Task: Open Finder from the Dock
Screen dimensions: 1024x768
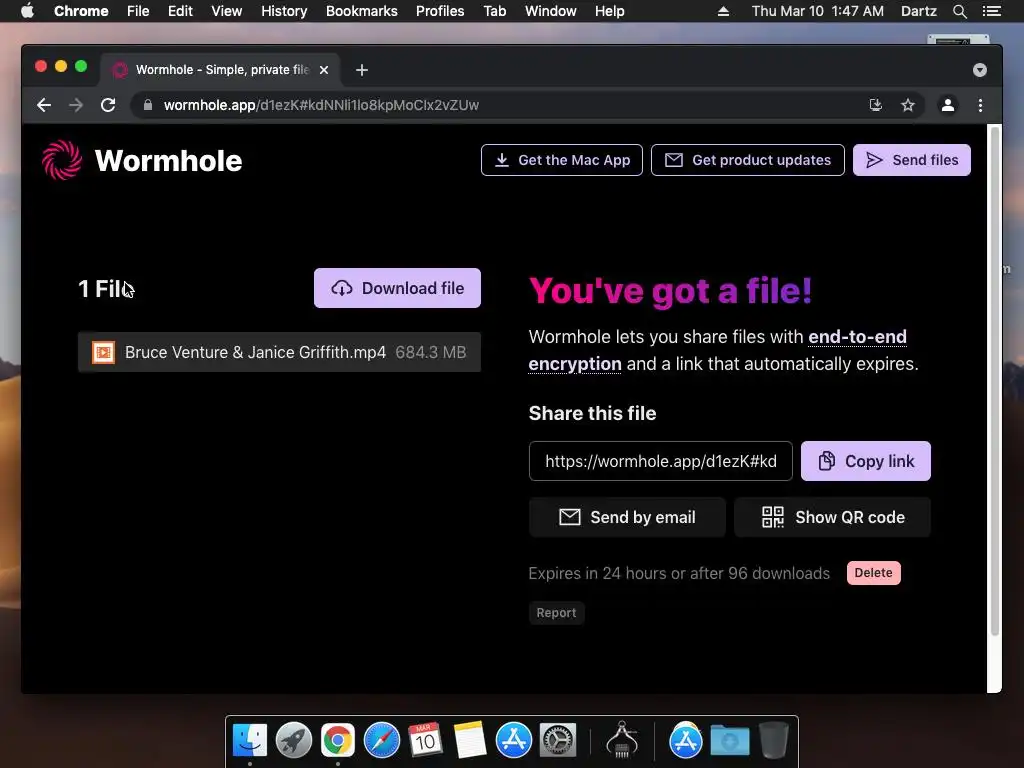Action: (250, 741)
